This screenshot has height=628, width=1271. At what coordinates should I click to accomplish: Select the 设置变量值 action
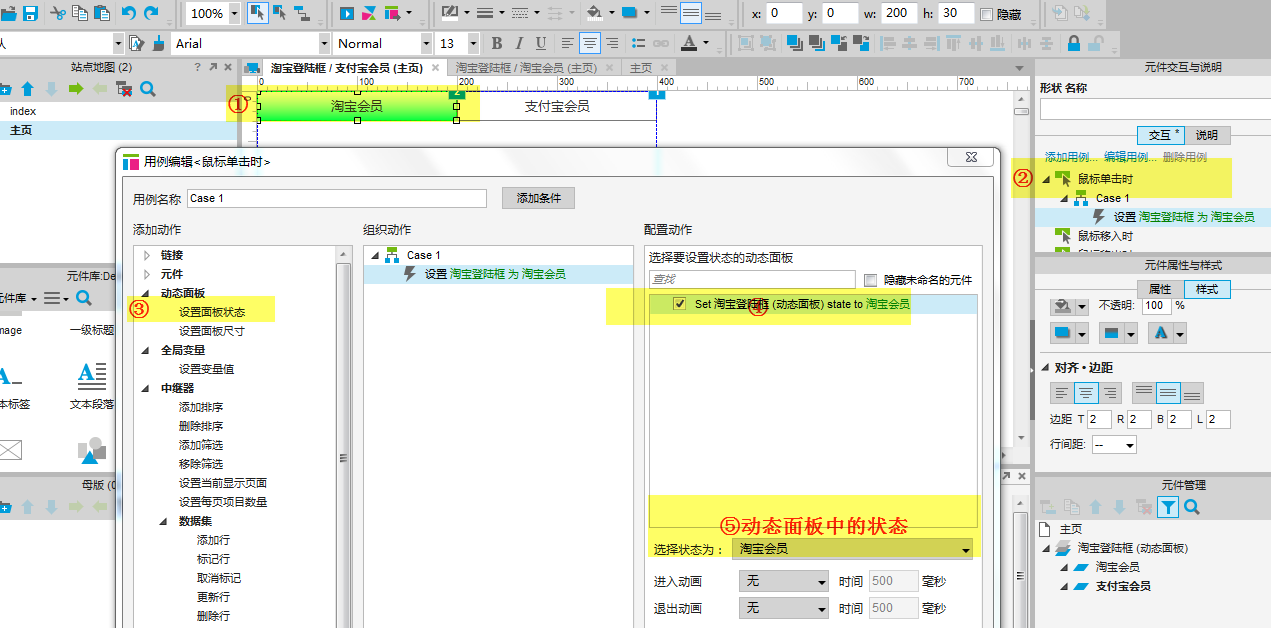(207, 369)
